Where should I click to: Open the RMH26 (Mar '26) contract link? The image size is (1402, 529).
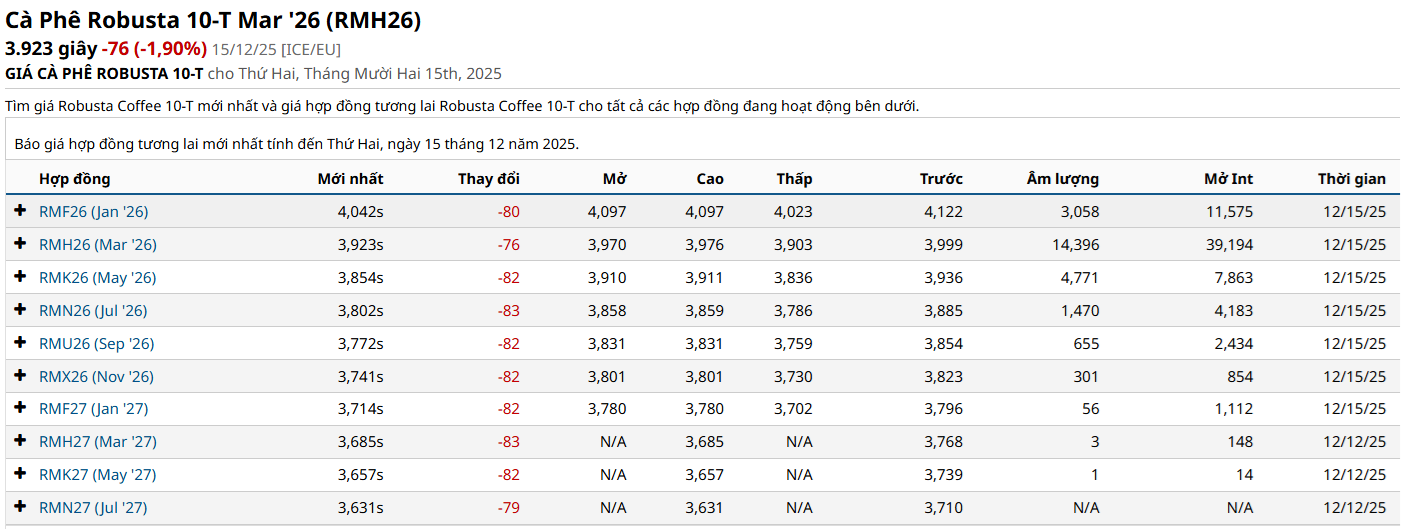click(97, 245)
